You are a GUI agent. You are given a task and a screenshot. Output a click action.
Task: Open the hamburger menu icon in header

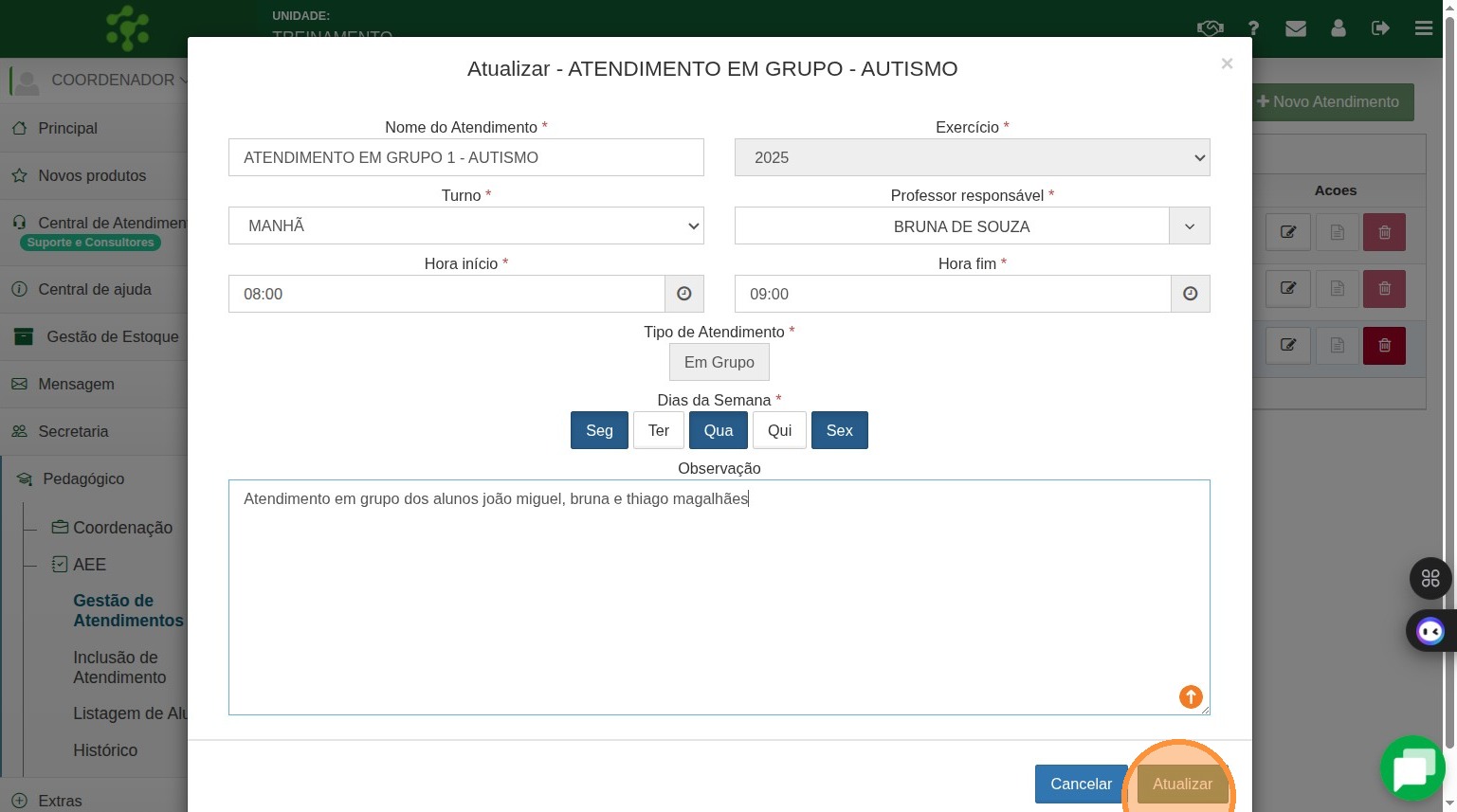tap(1424, 28)
